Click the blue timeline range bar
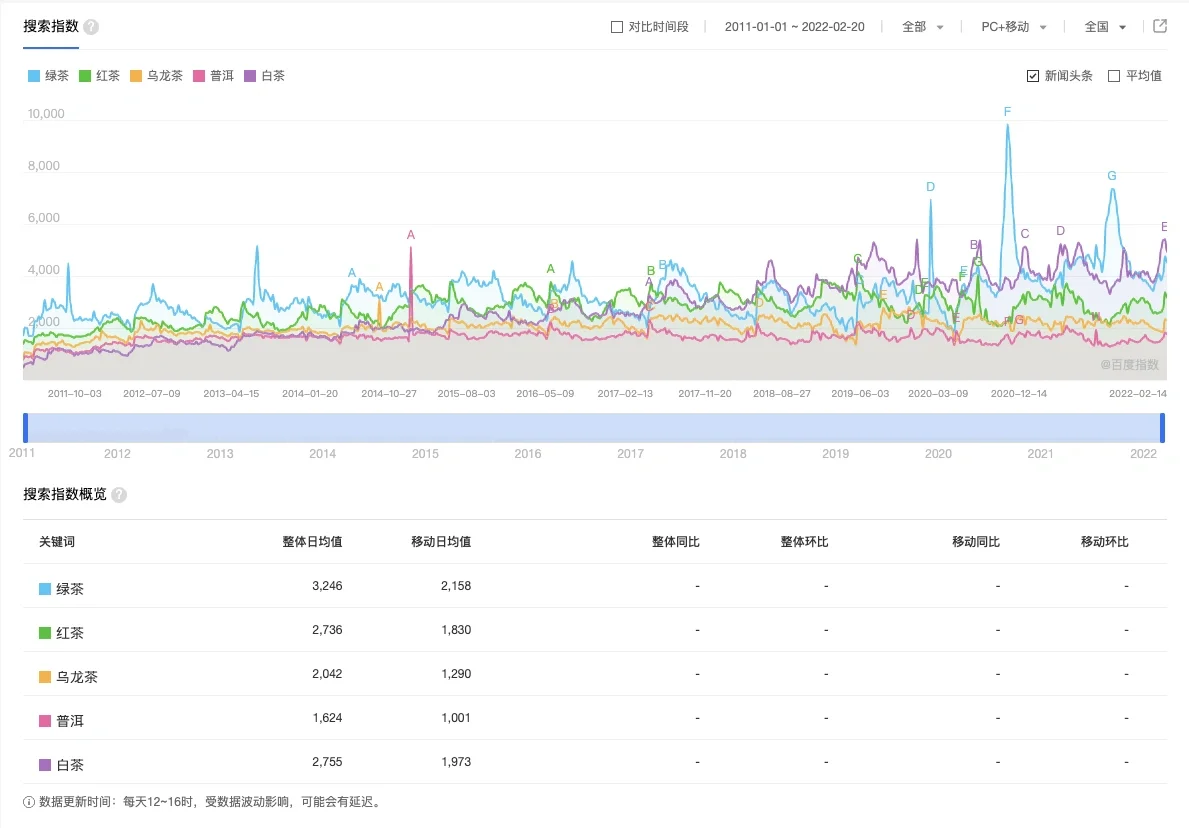1189x828 pixels. click(594, 428)
